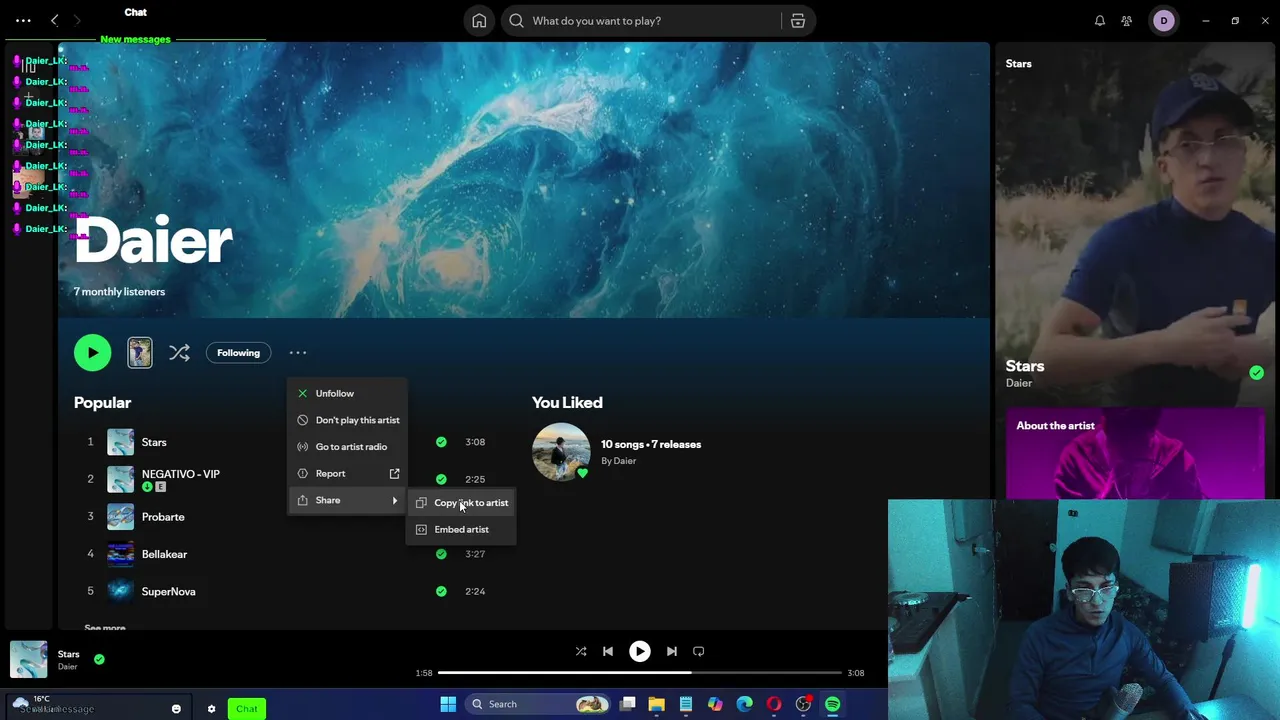The height and width of the screenshot is (720, 1280).
Task: Toggle repeat in the player bar
Action: tap(699, 651)
